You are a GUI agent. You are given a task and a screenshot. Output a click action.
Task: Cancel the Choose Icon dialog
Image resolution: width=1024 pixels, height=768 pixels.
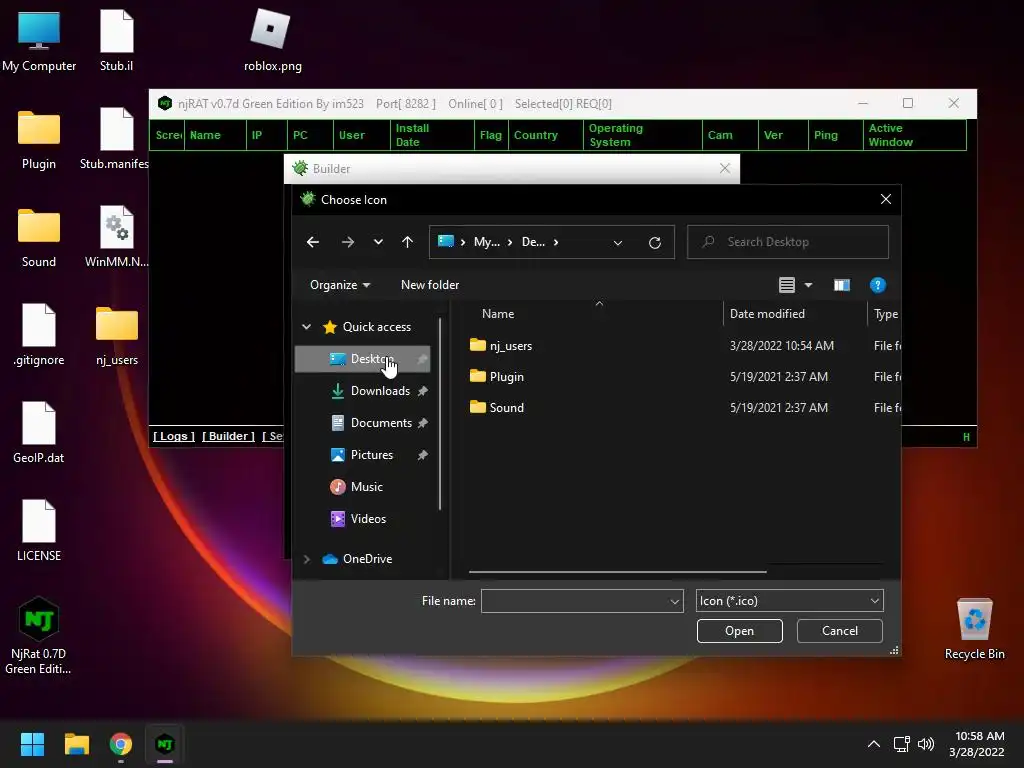(x=840, y=631)
